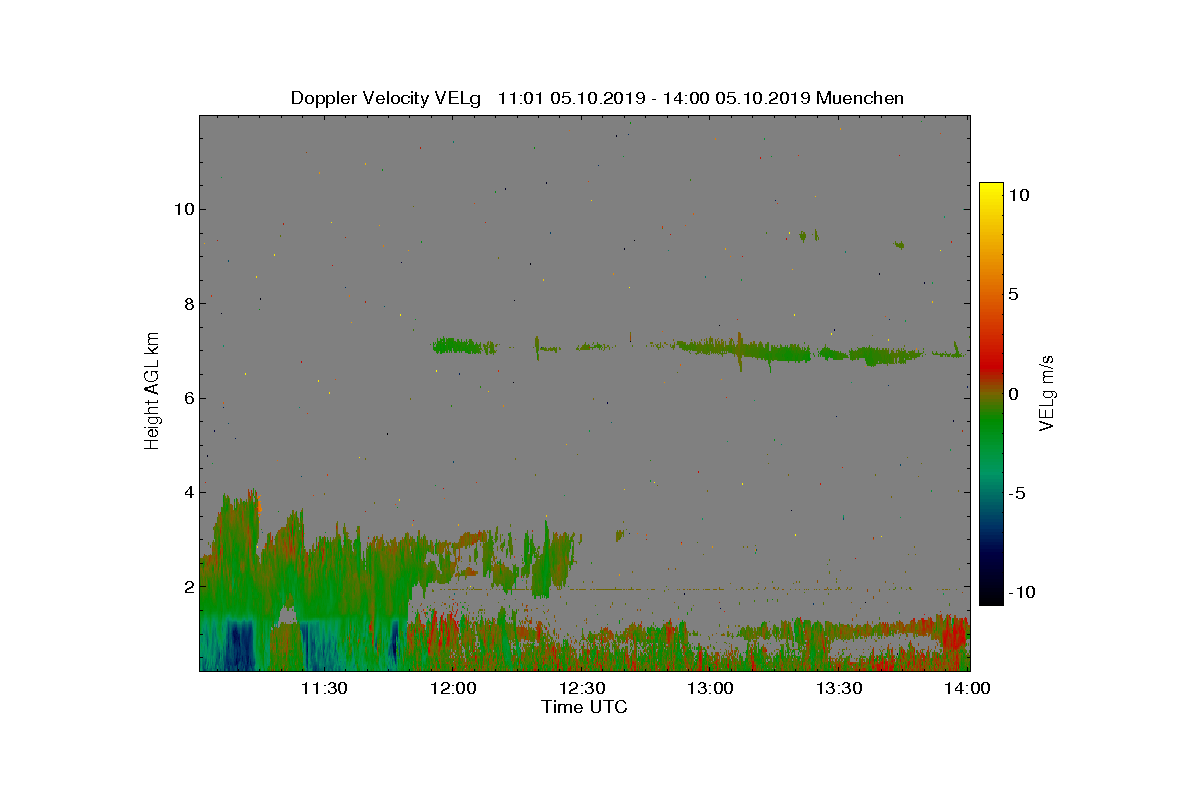The width and height of the screenshot is (1200, 800).
Task: Click the height tick label 10
Action: pos(182,209)
